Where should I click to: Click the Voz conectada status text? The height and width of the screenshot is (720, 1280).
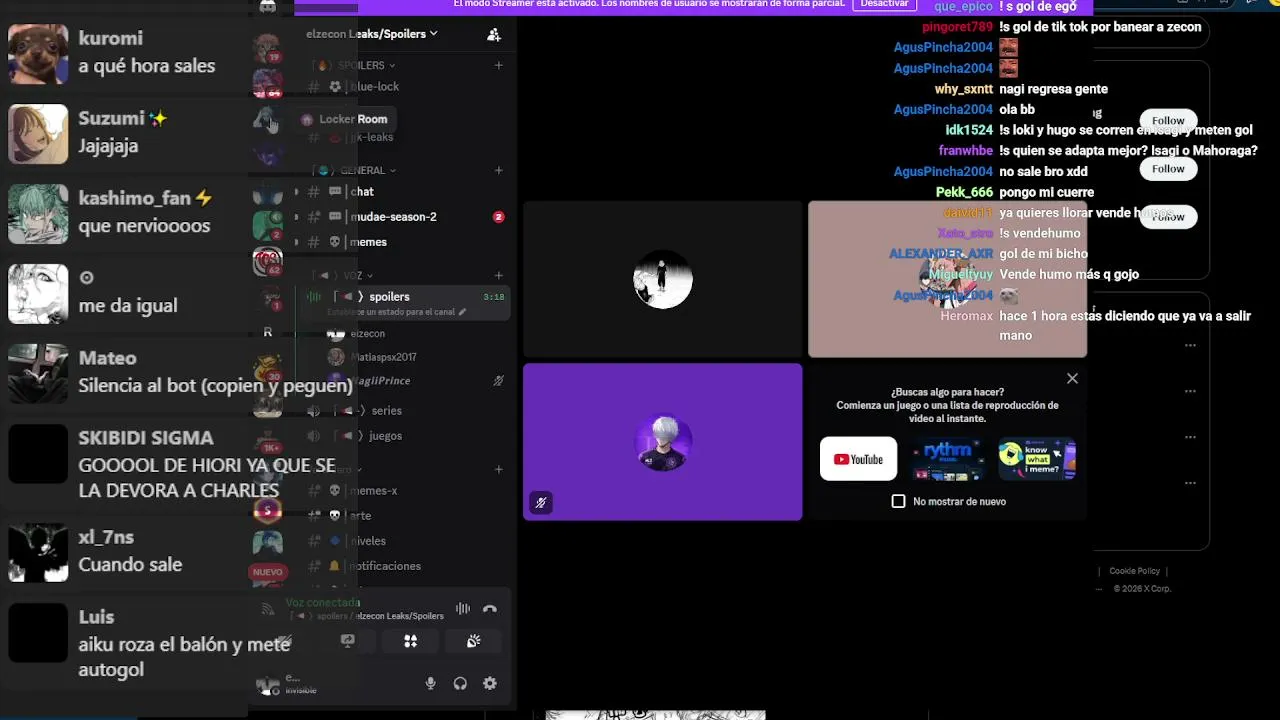click(322, 603)
